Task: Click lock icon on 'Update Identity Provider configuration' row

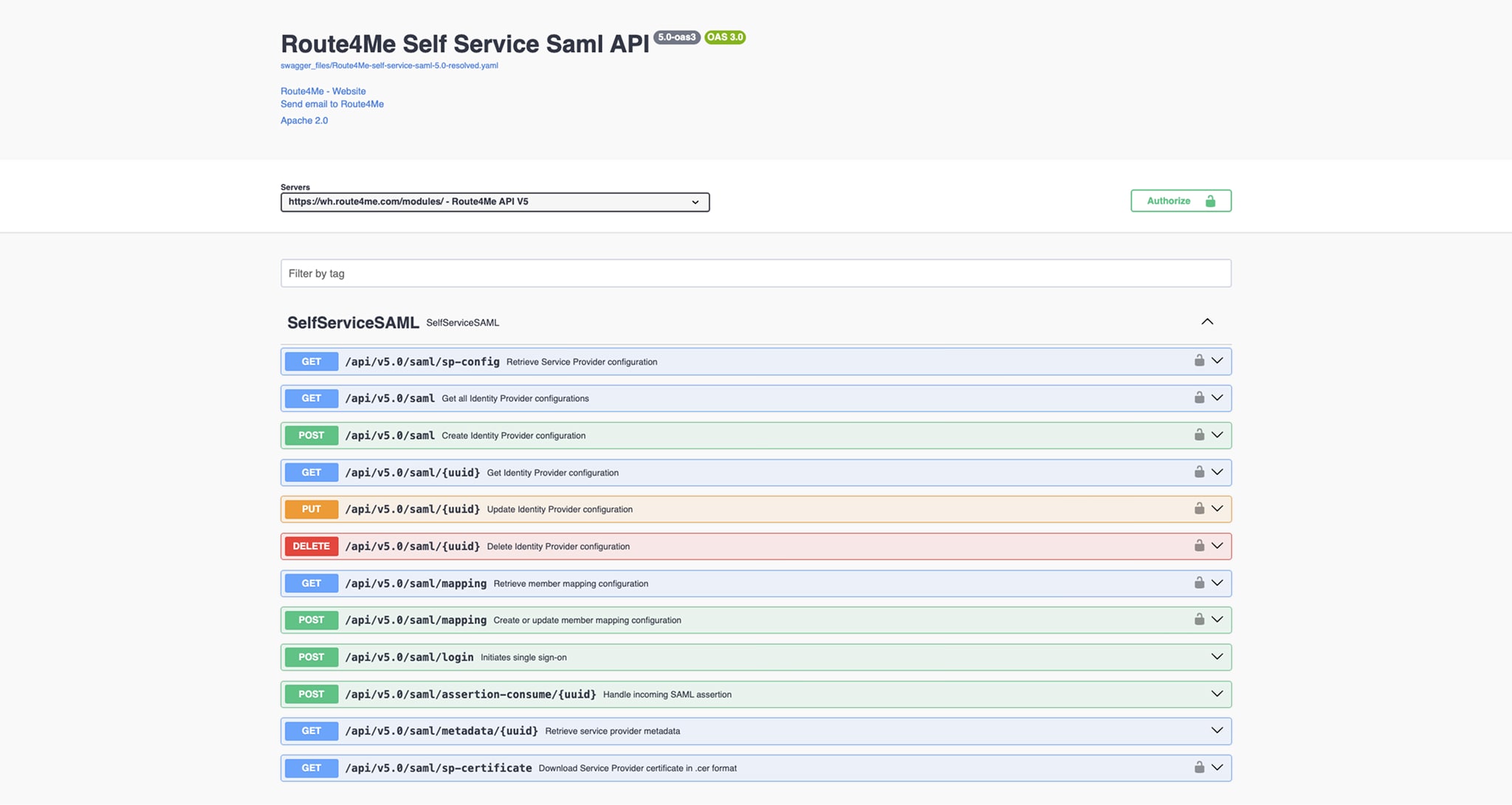Action: pos(1199,508)
